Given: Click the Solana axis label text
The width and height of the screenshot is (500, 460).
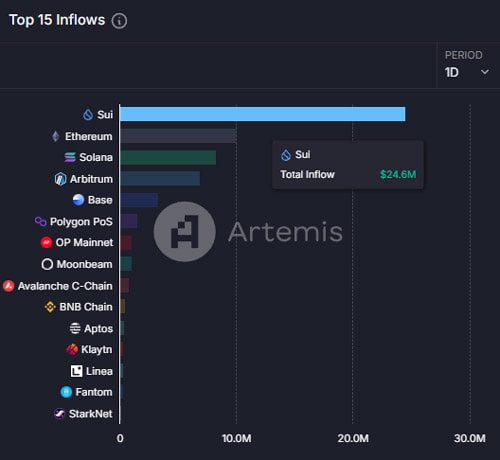Looking at the screenshot, I should (96, 157).
